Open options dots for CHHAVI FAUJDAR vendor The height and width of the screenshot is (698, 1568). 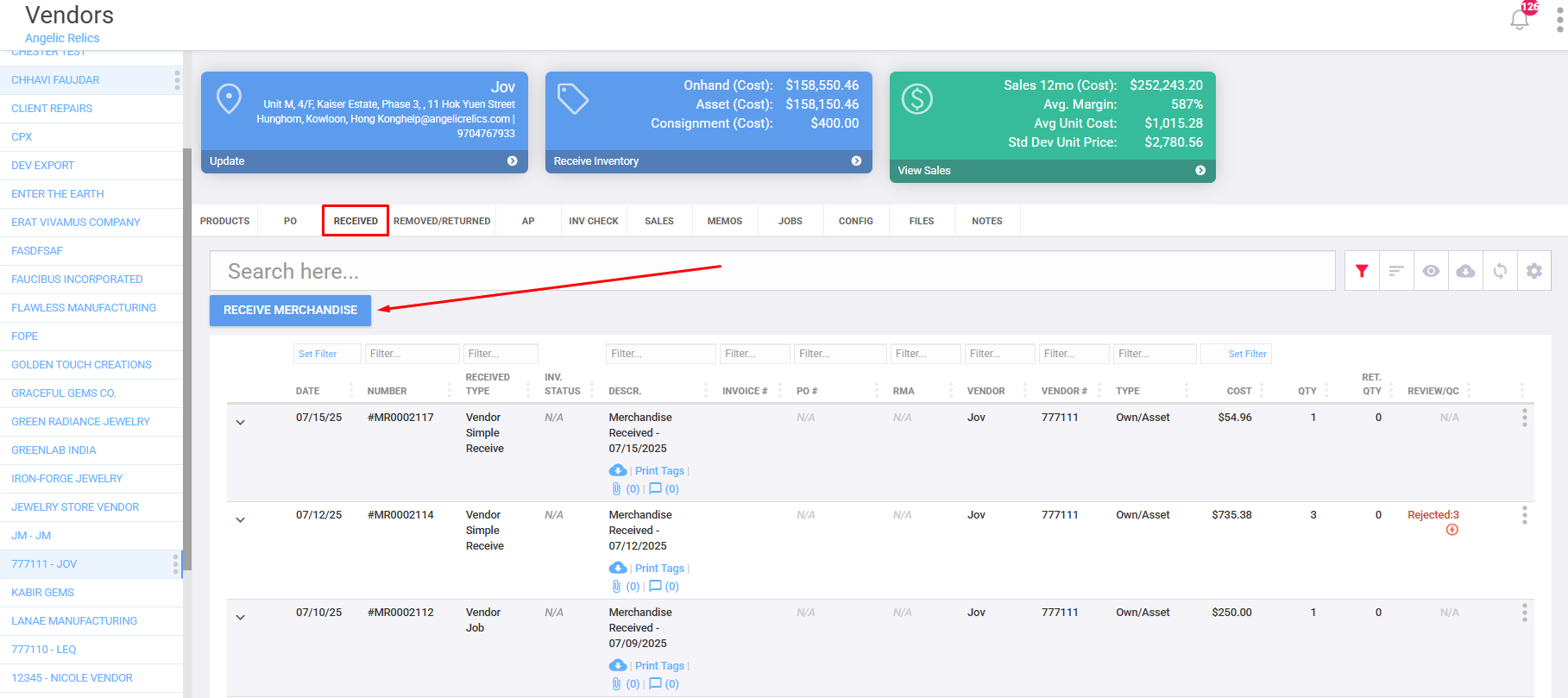(177, 80)
